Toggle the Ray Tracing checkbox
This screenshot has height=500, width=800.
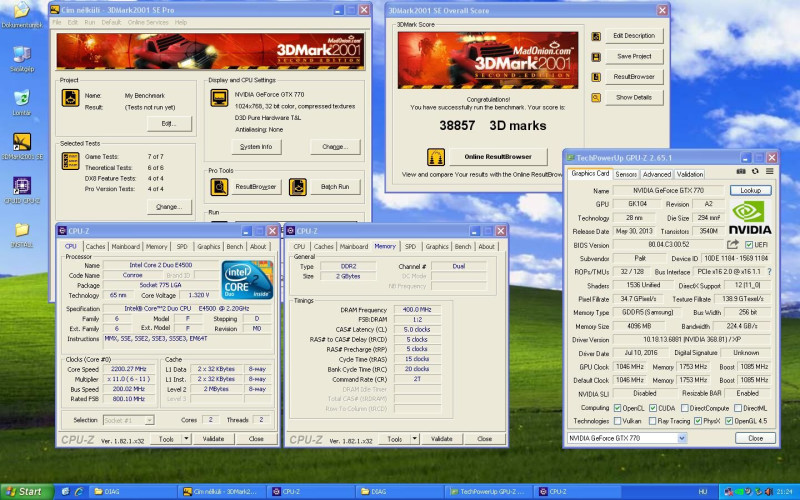653,421
